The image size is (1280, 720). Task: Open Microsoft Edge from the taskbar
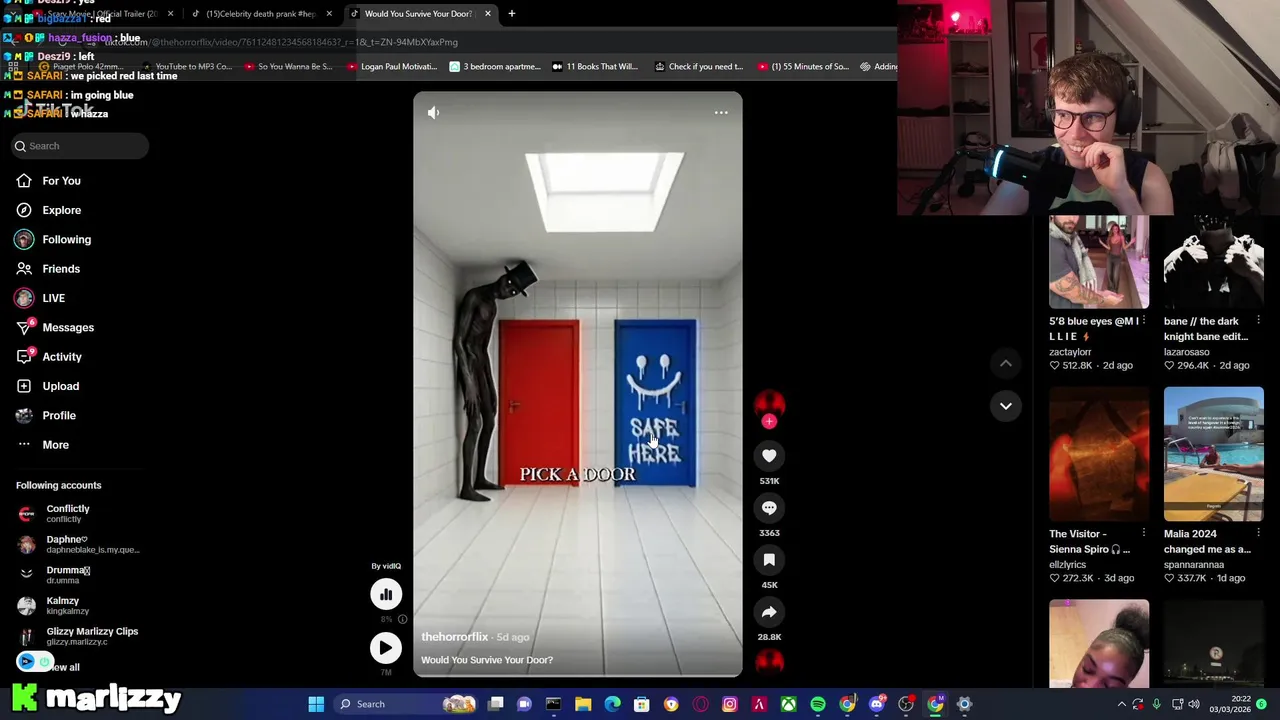(612, 704)
